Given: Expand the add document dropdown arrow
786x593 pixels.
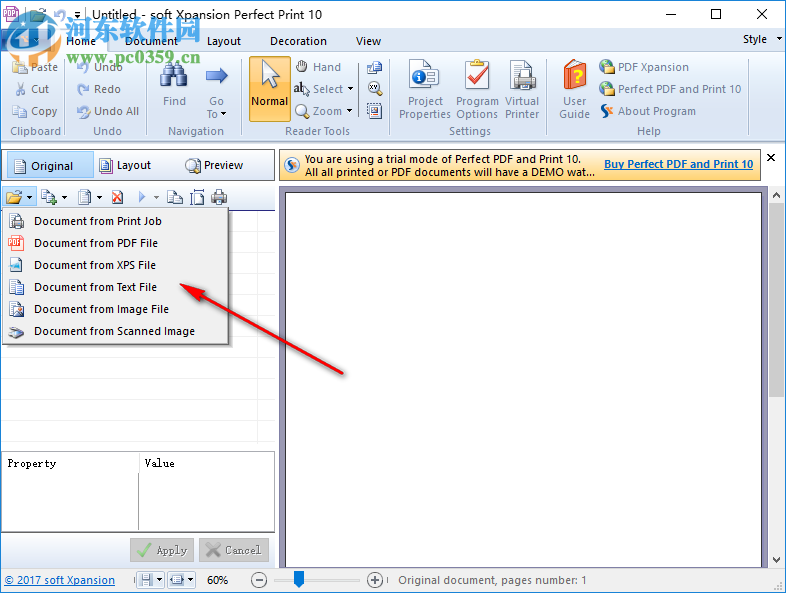Looking at the screenshot, I should pos(64,197).
